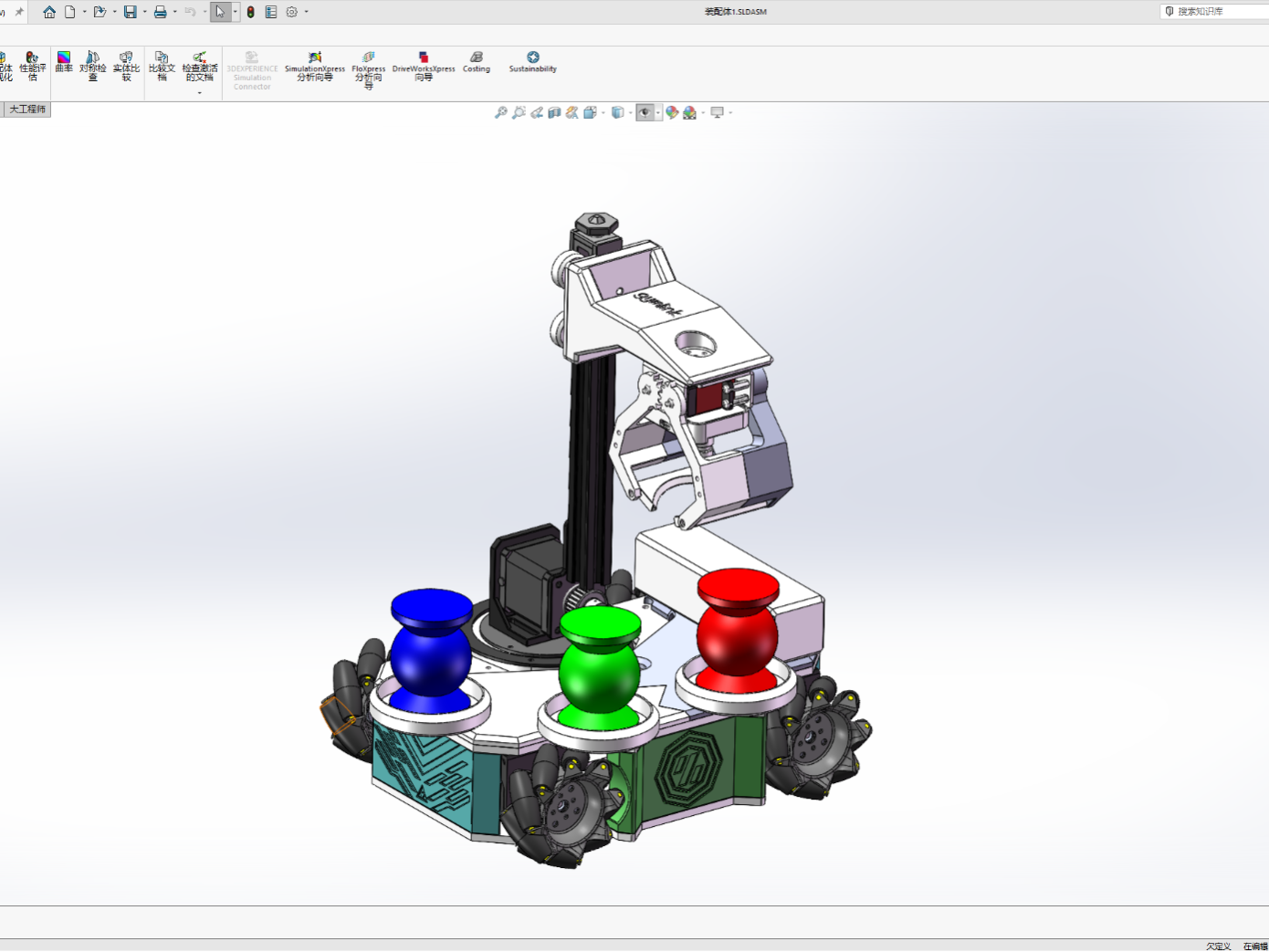The height and width of the screenshot is (952, 1269).
Task: Expand the Print dropdown arrow
Action: click(174, 12)
